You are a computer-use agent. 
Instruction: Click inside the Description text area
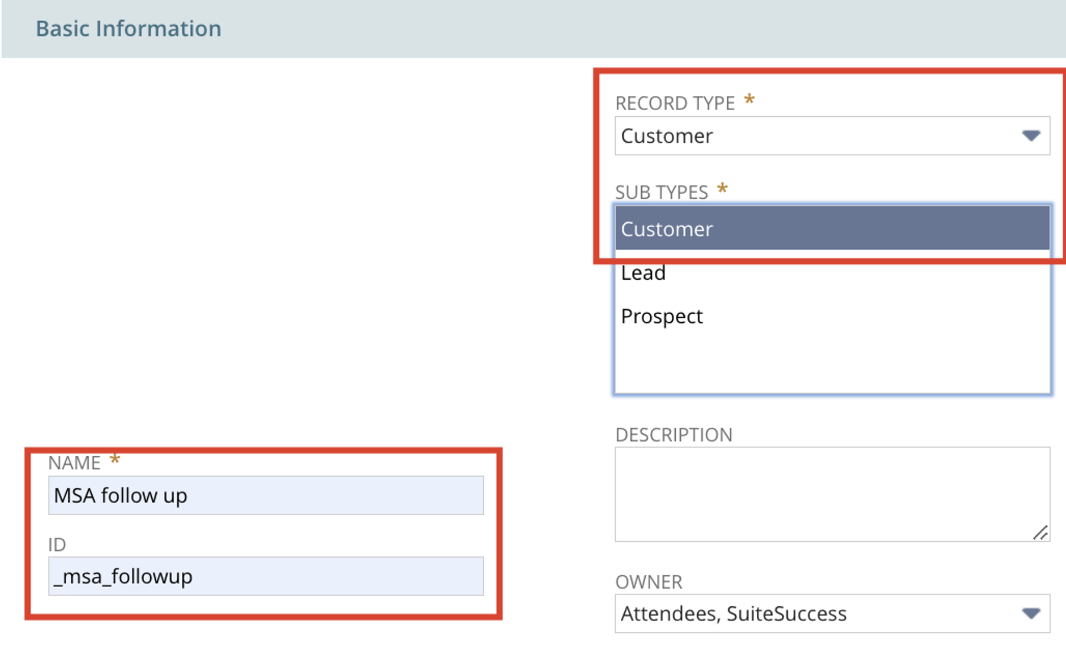pos(832,494)
